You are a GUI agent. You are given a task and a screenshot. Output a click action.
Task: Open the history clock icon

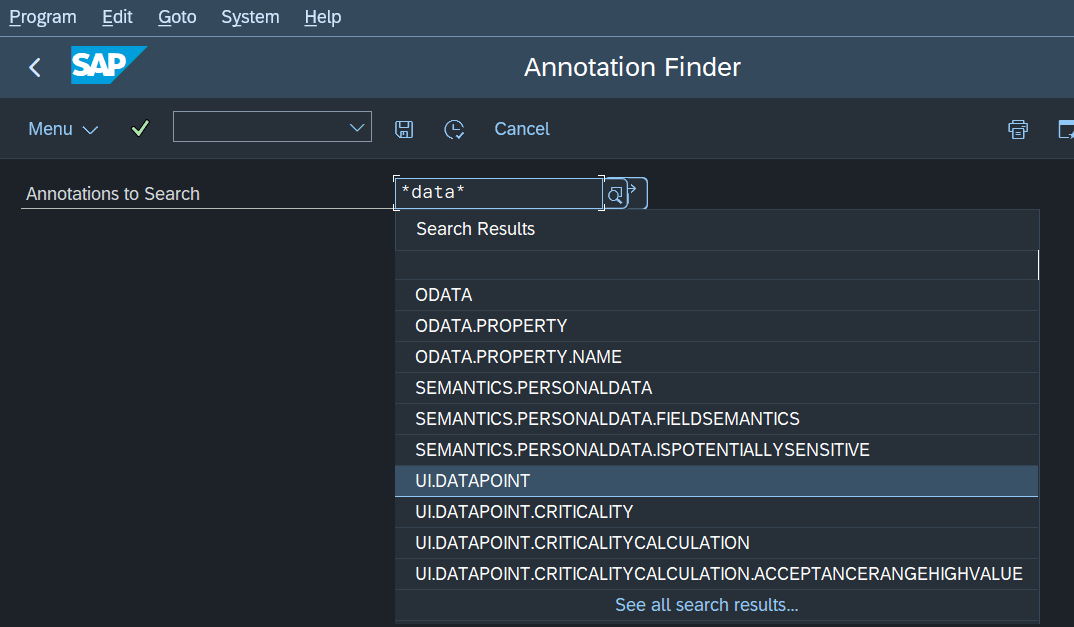pos(453,128)
